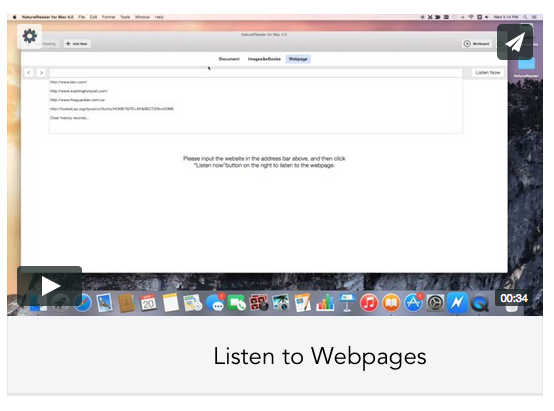The image size is (554, 411).
Task: Choose http://www.bbc.com/ from history list
Action: coord(69,82)
